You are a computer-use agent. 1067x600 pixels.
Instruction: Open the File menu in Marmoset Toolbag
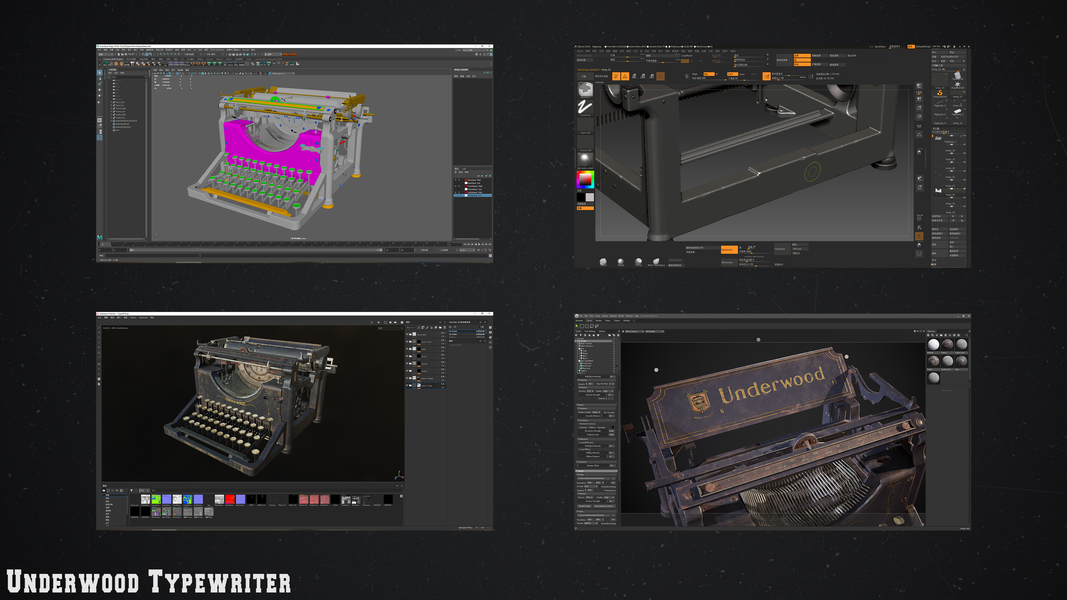click(583, 316)
